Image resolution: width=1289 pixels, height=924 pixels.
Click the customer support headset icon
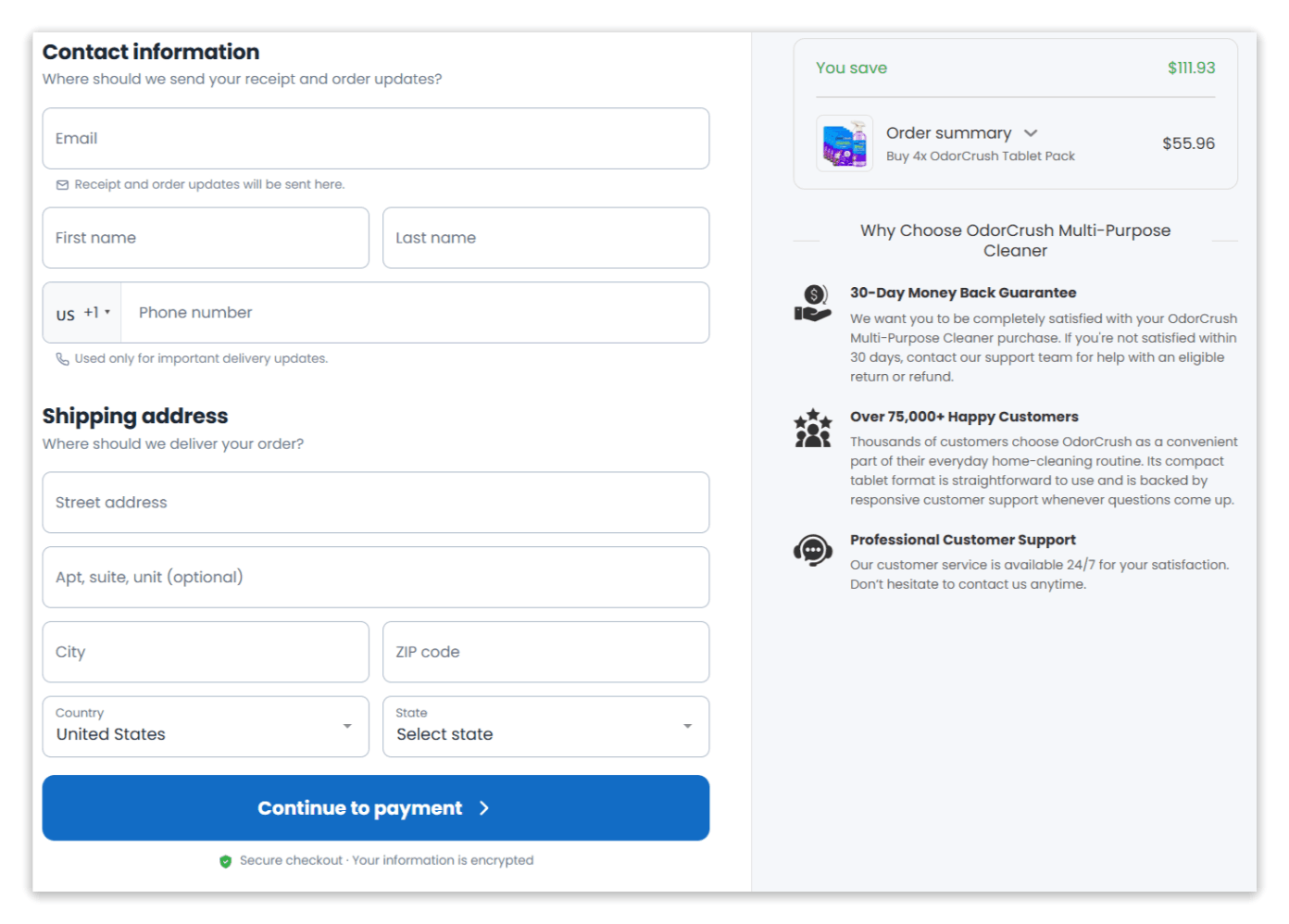[812, 551]
